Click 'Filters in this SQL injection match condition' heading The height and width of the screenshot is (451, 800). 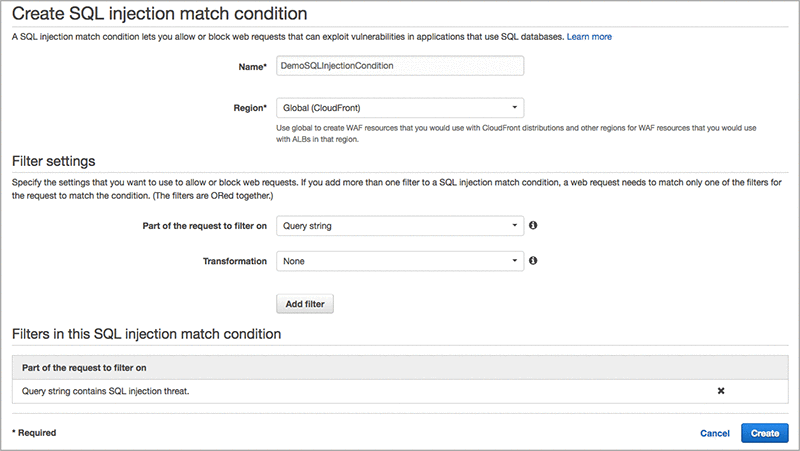tap(145, 333)
